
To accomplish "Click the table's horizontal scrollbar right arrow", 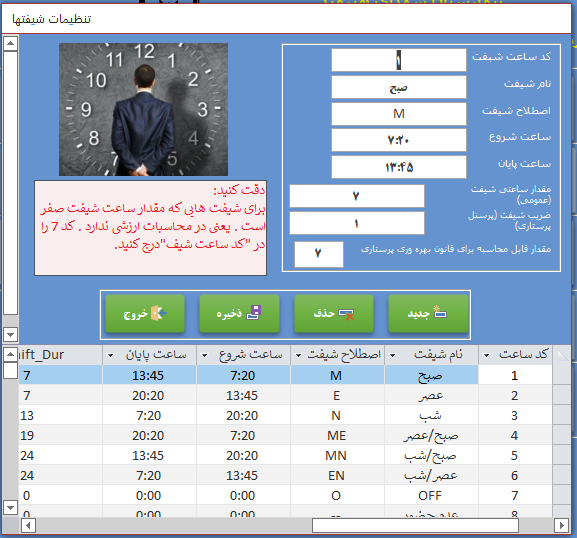I will tap(562, 525).
